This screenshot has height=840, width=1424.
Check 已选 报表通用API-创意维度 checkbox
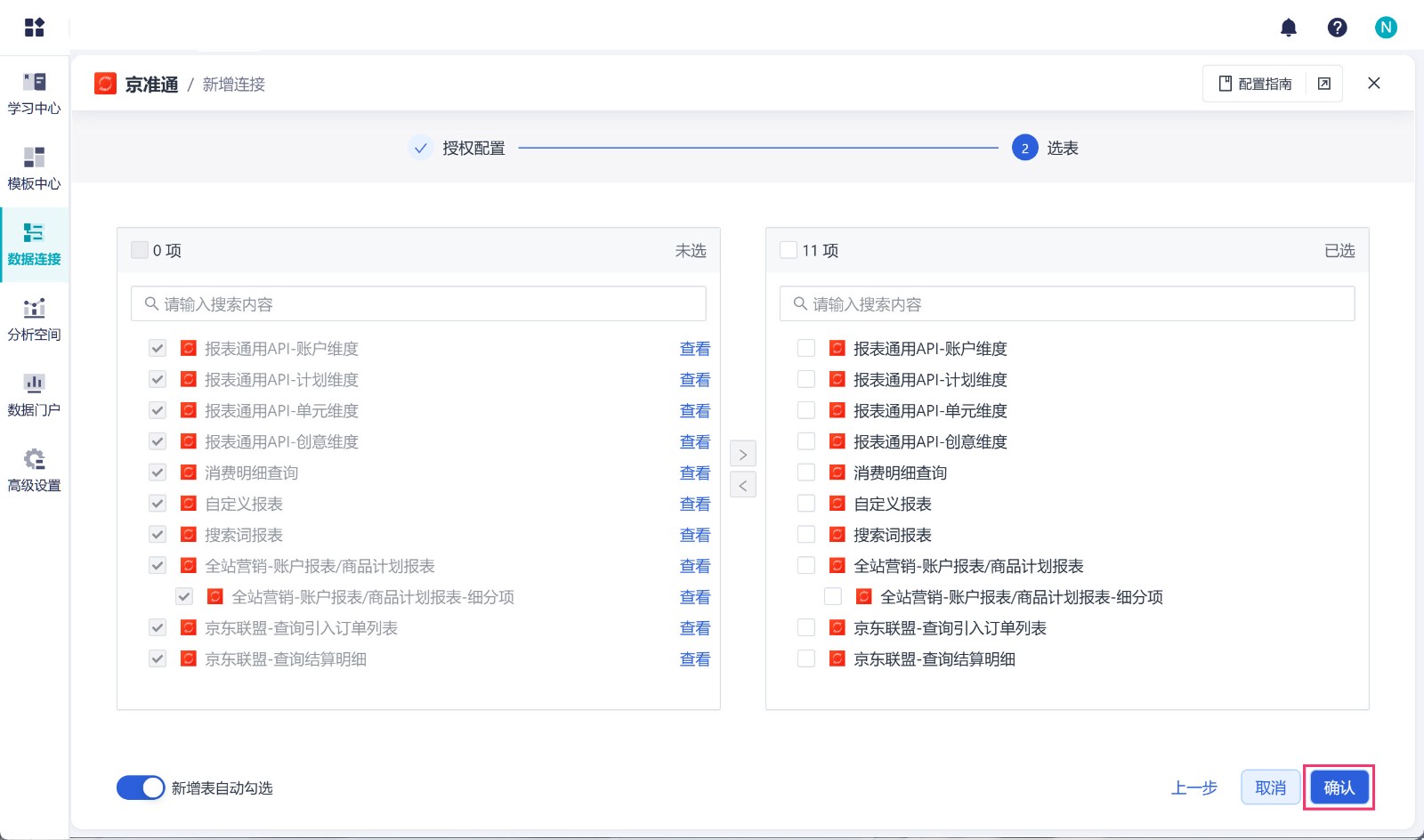click(x=806, y=441)
